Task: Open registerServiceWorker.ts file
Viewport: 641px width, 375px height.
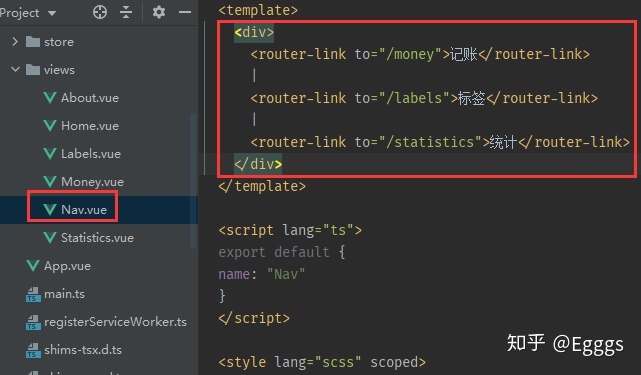Action: click(115, 322)
